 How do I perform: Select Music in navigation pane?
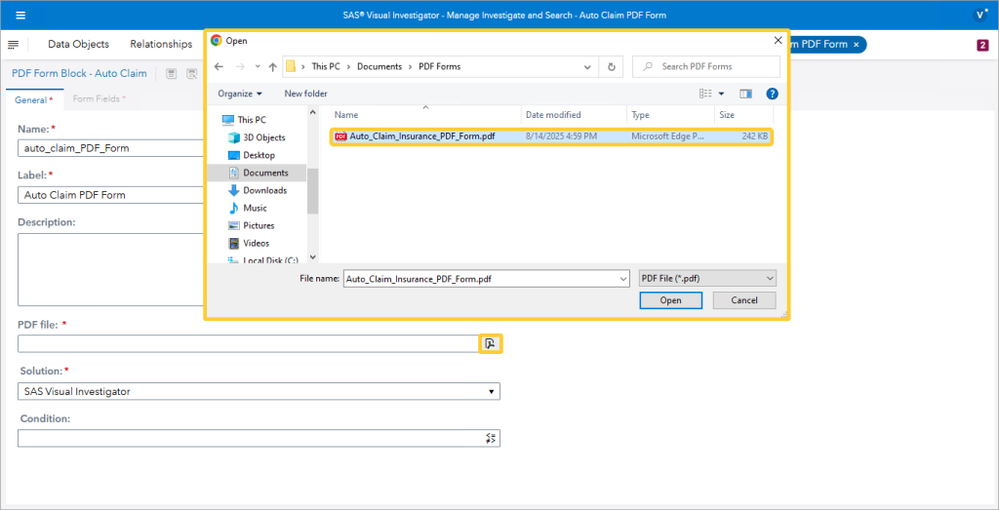tap(247, 208)
